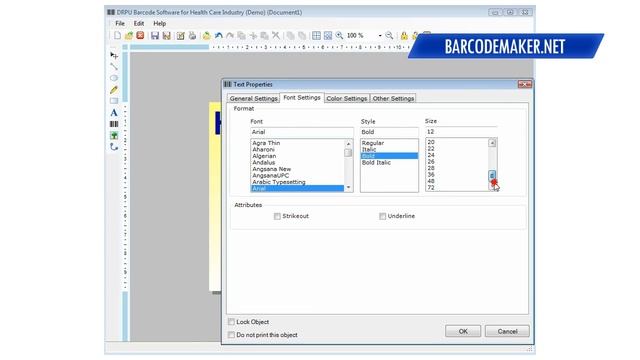Select the Ellipse drawing tool

coord(114,78)
